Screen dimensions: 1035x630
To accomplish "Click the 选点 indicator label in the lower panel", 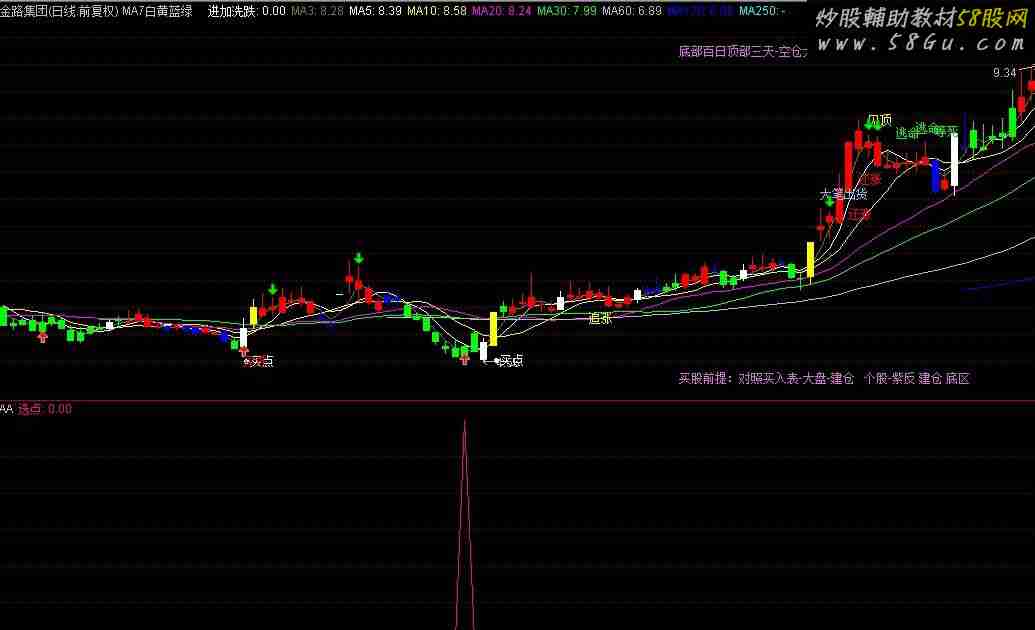I will pos(31,409).
